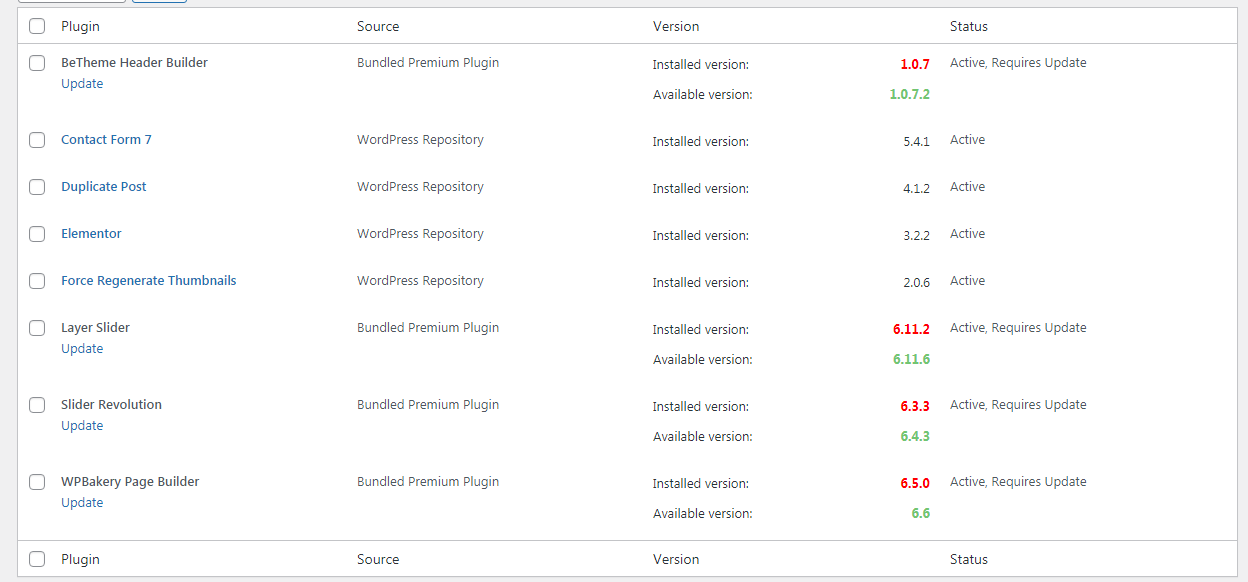
Task: Click Update under Layer Slider
Action: (82, 349)
